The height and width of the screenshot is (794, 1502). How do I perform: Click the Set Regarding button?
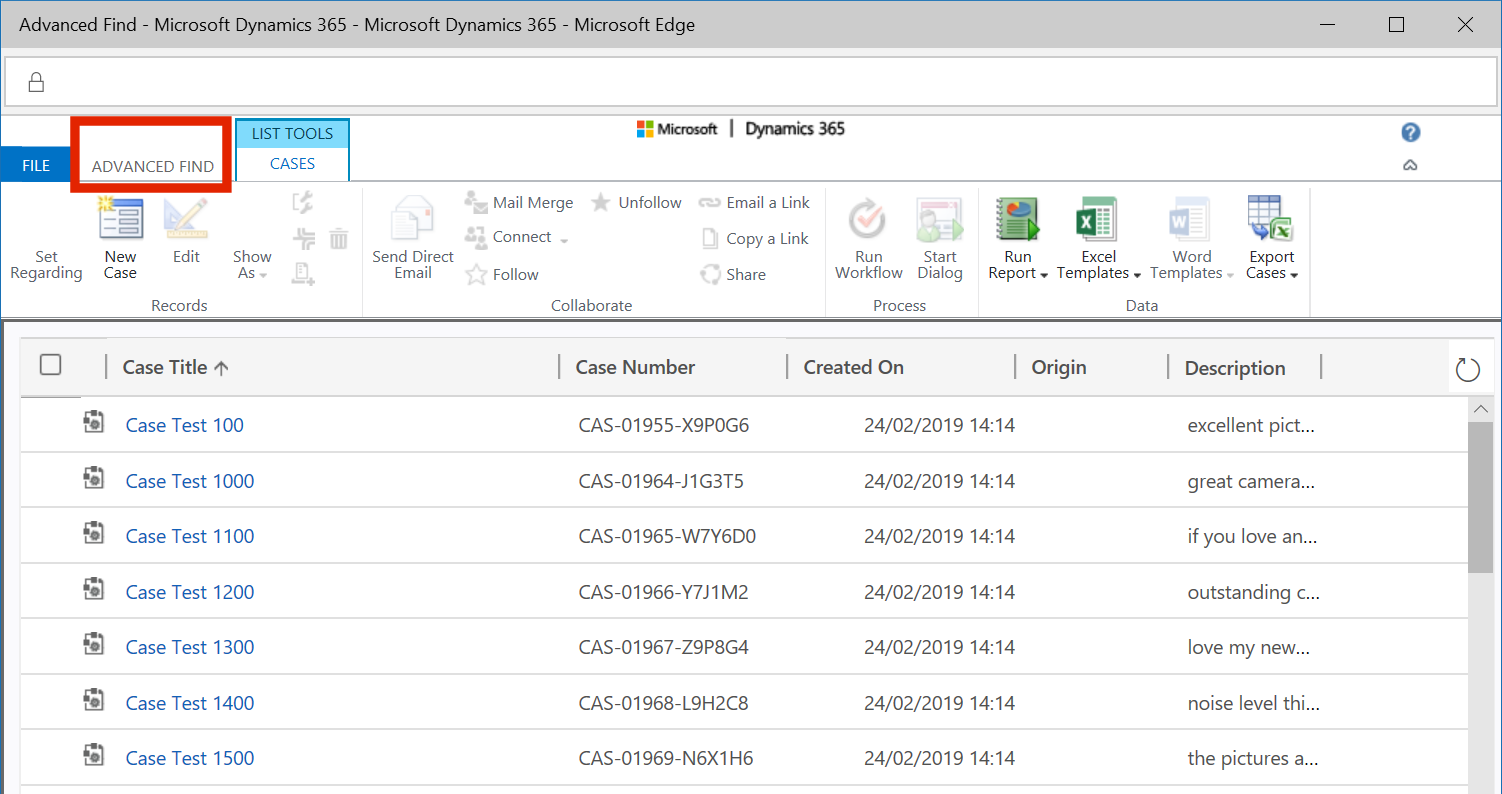(x=46, y=265)
